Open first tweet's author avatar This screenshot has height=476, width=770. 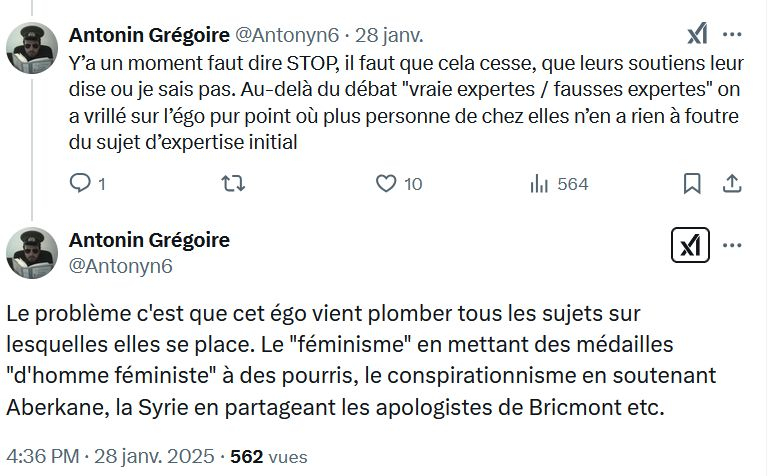tap(31, 46)
